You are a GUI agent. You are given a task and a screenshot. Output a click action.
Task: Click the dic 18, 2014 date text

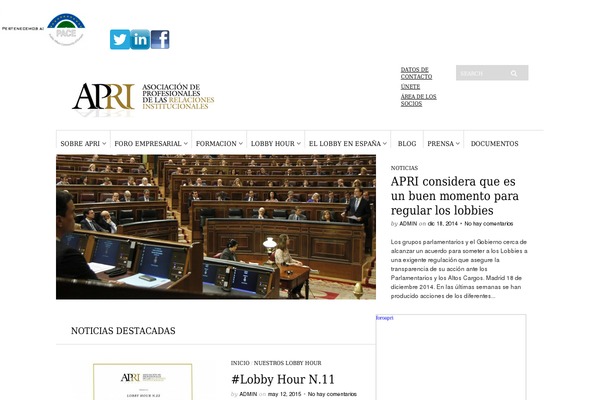pyautogui.click(x=442, y=224)
